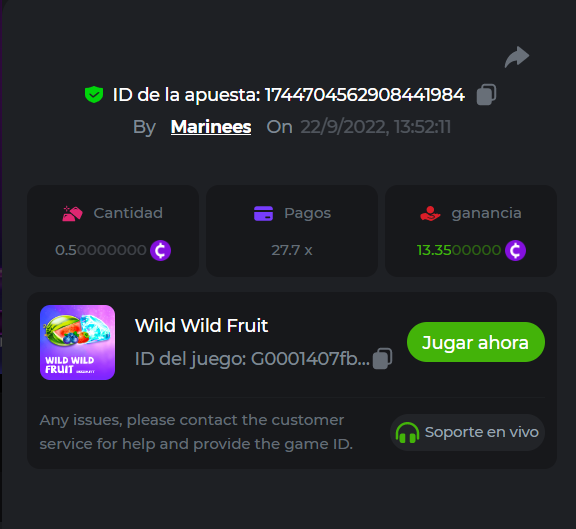
Task: Click the share arrow icon
Action: pos(517,57)
